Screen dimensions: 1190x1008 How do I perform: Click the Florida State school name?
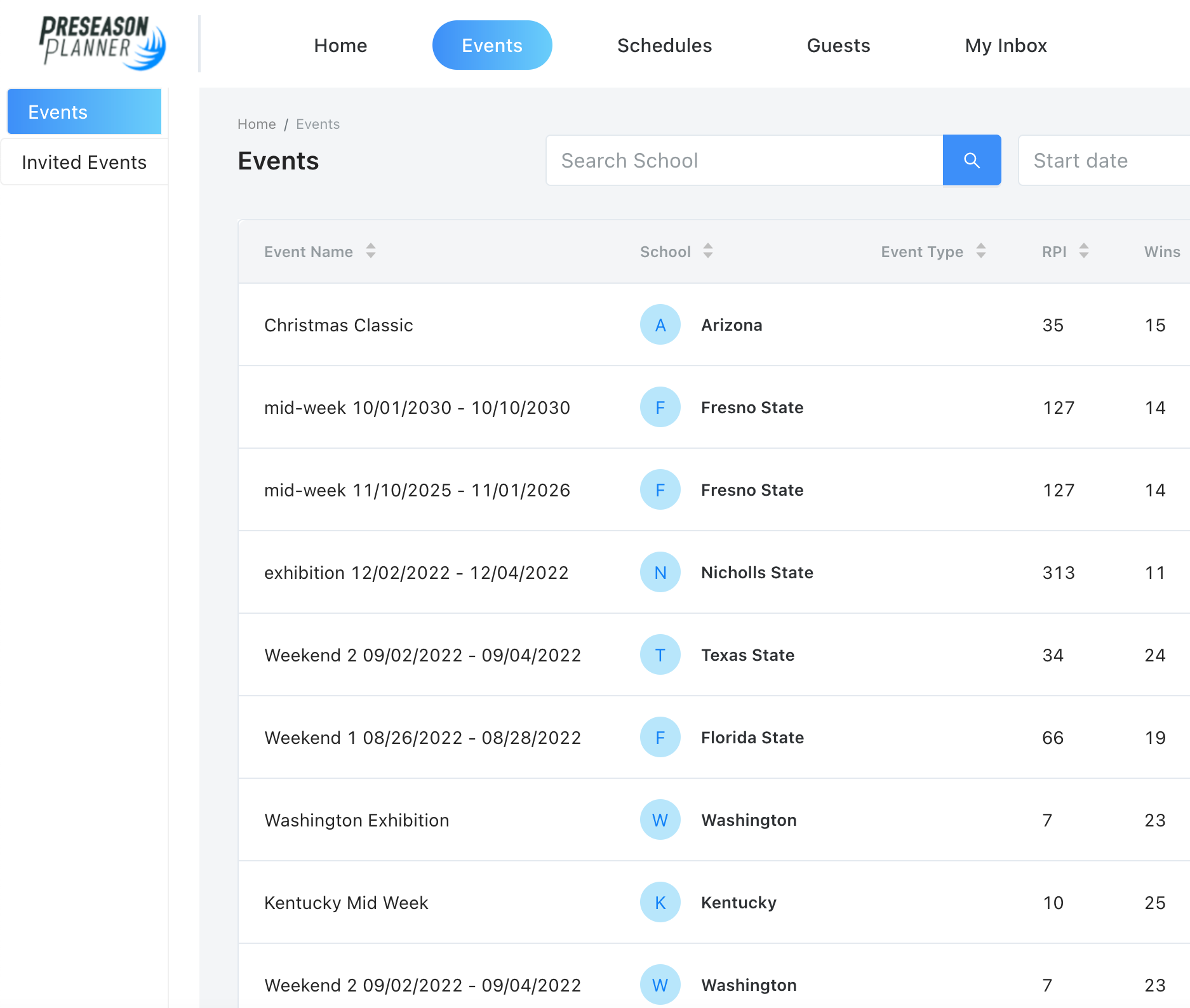click(x=752, y=738)
